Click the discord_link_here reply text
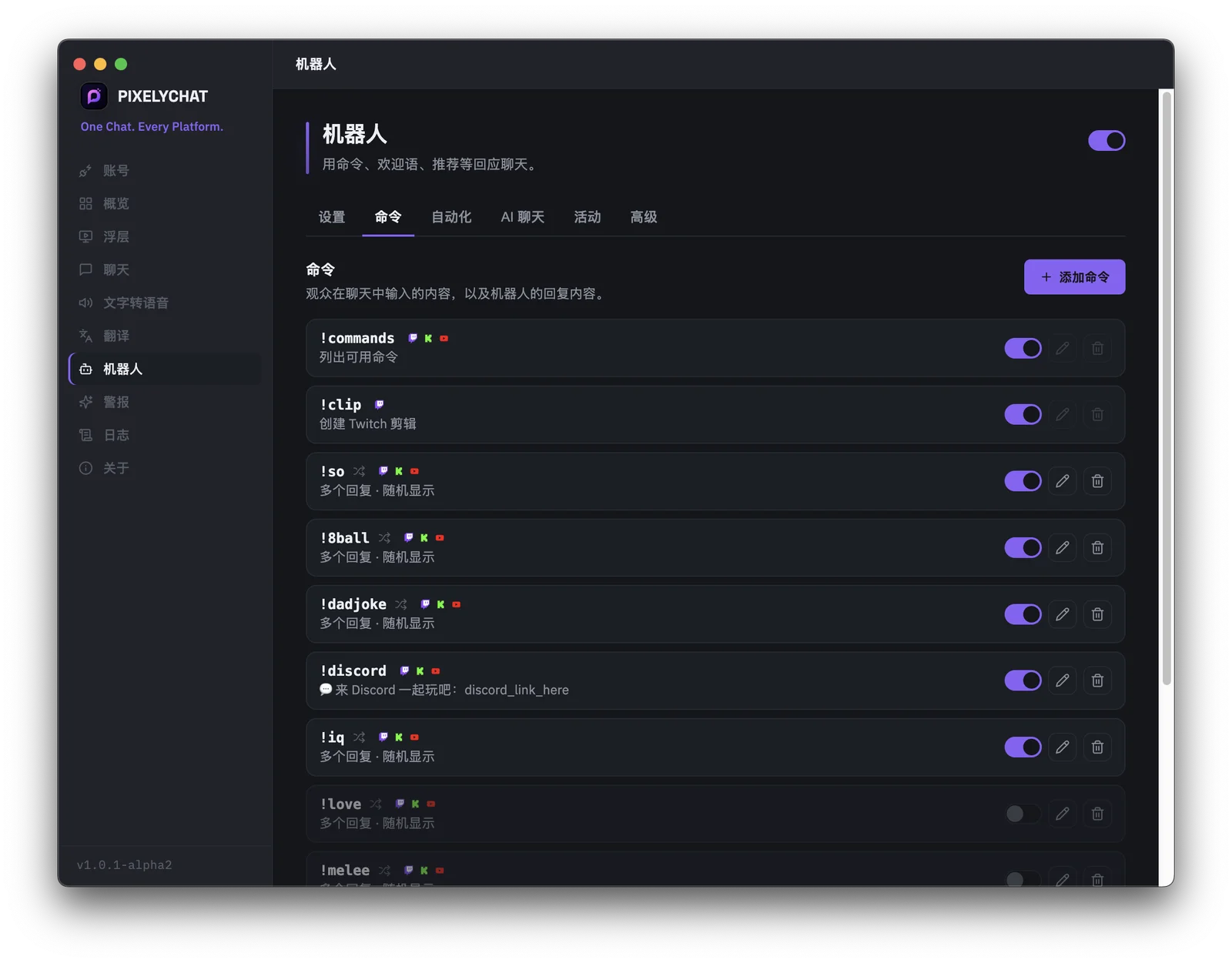 [517, 690]
